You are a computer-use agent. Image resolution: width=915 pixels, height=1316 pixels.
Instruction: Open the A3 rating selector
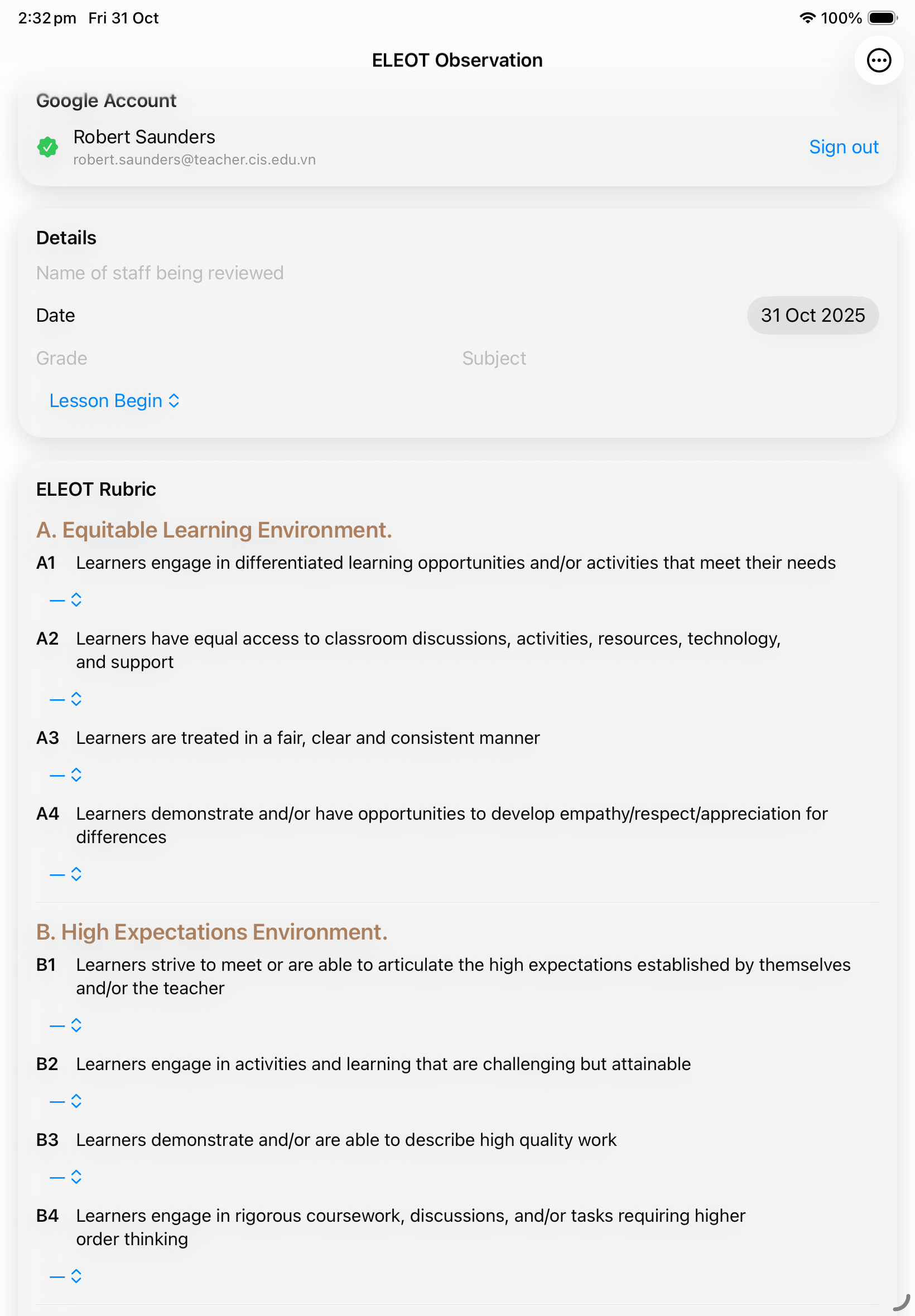click(65, 775)
